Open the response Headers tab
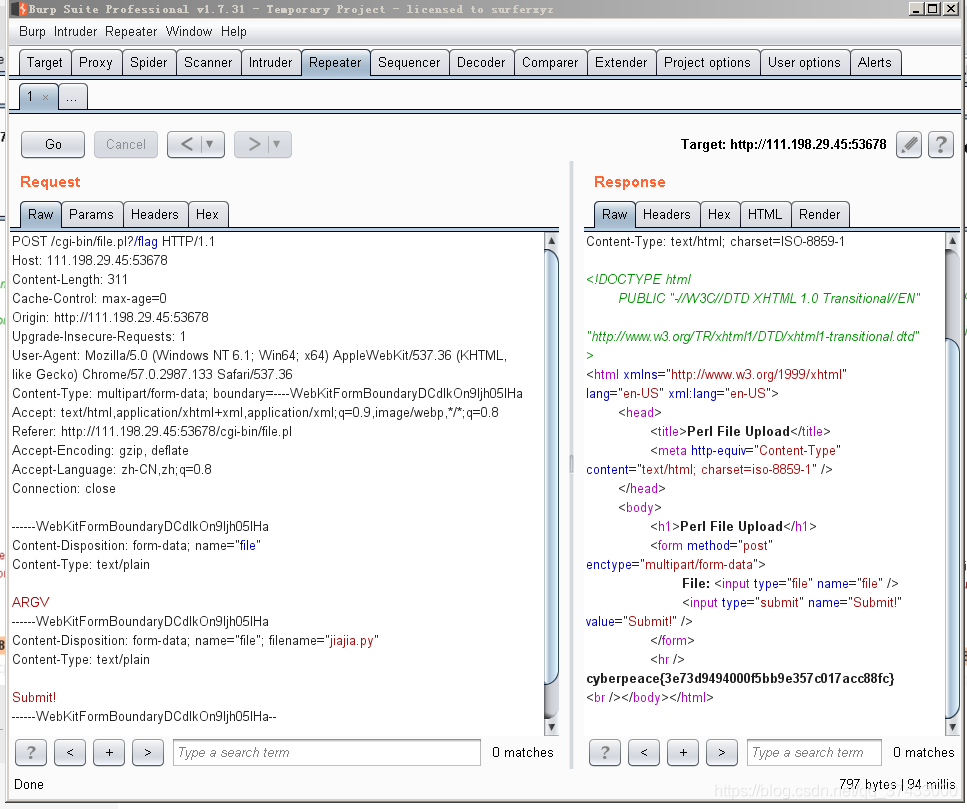 click(667, 215)
